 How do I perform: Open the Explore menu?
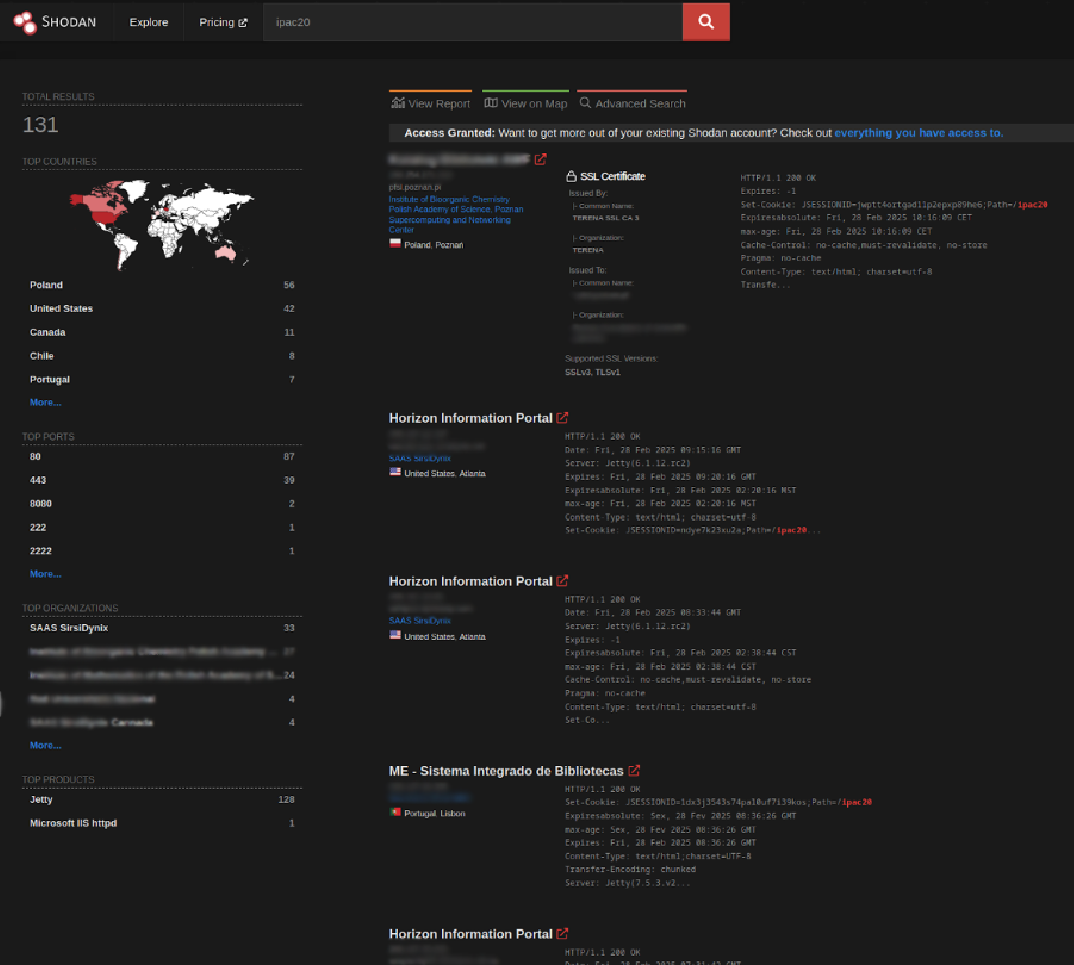pyautogui.click(x=149, y=23)
